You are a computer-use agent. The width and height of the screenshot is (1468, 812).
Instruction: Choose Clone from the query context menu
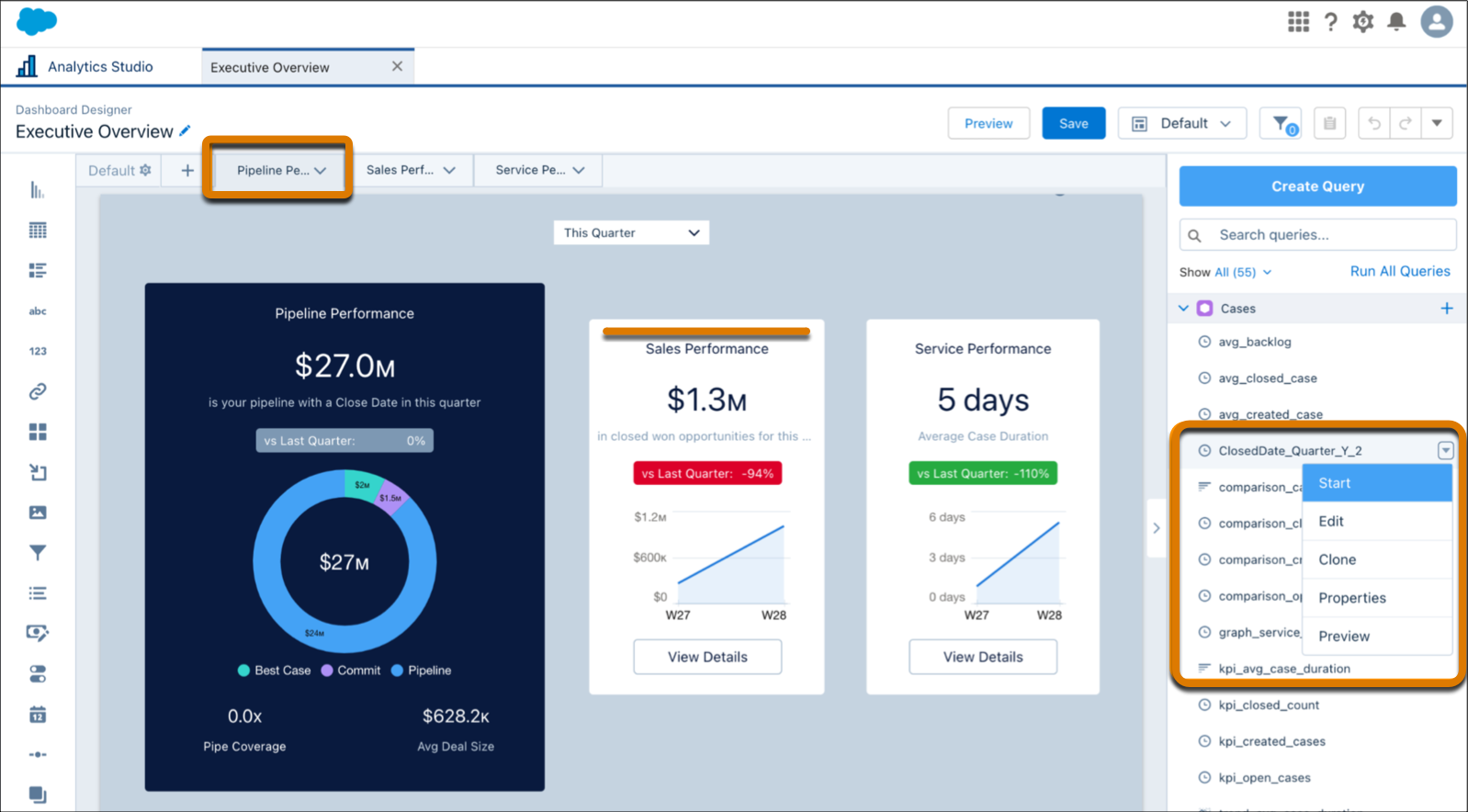(x=1337, y=559)
